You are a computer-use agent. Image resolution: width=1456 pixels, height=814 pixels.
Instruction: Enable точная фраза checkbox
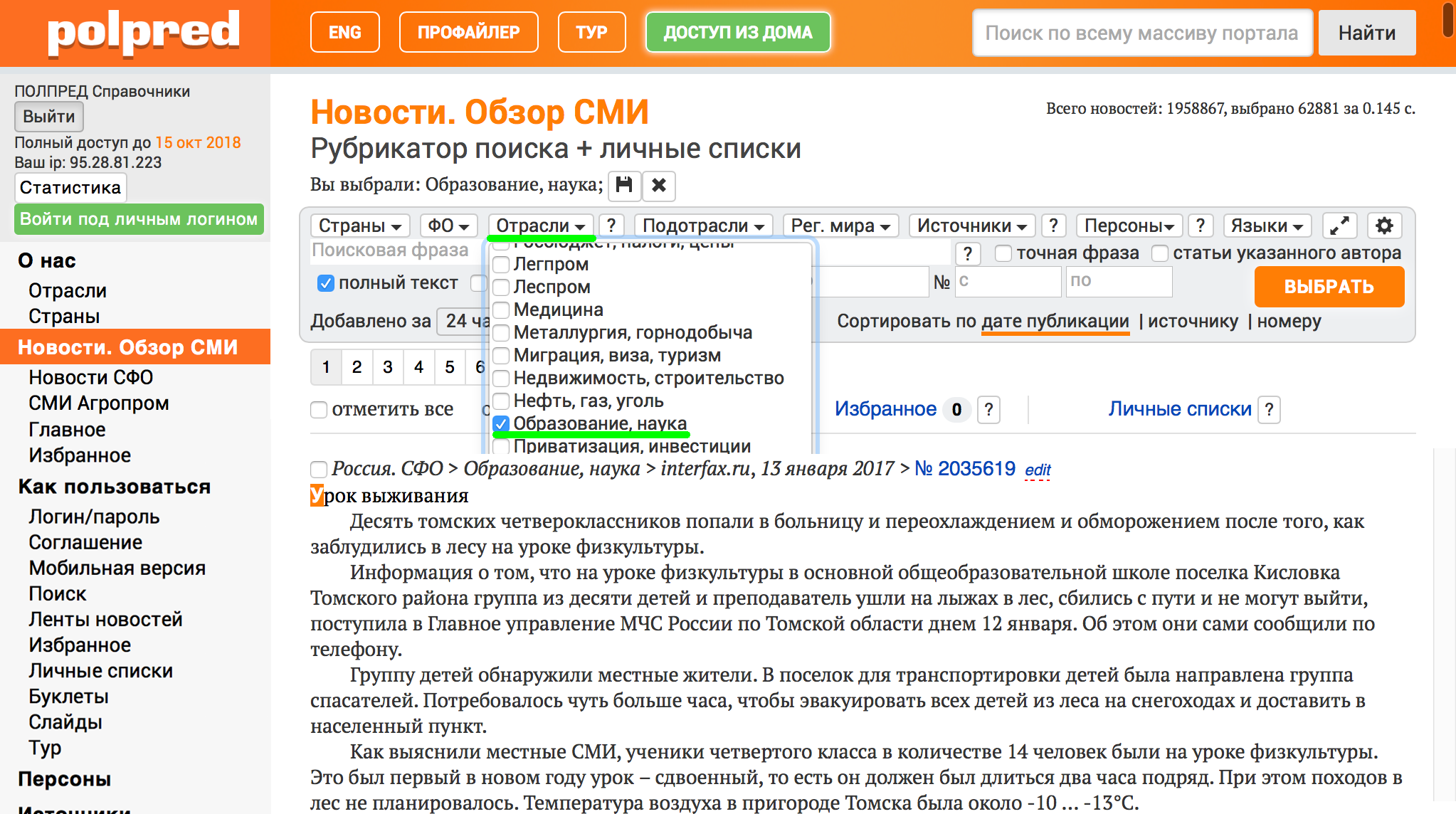(x=1003, y=253)
